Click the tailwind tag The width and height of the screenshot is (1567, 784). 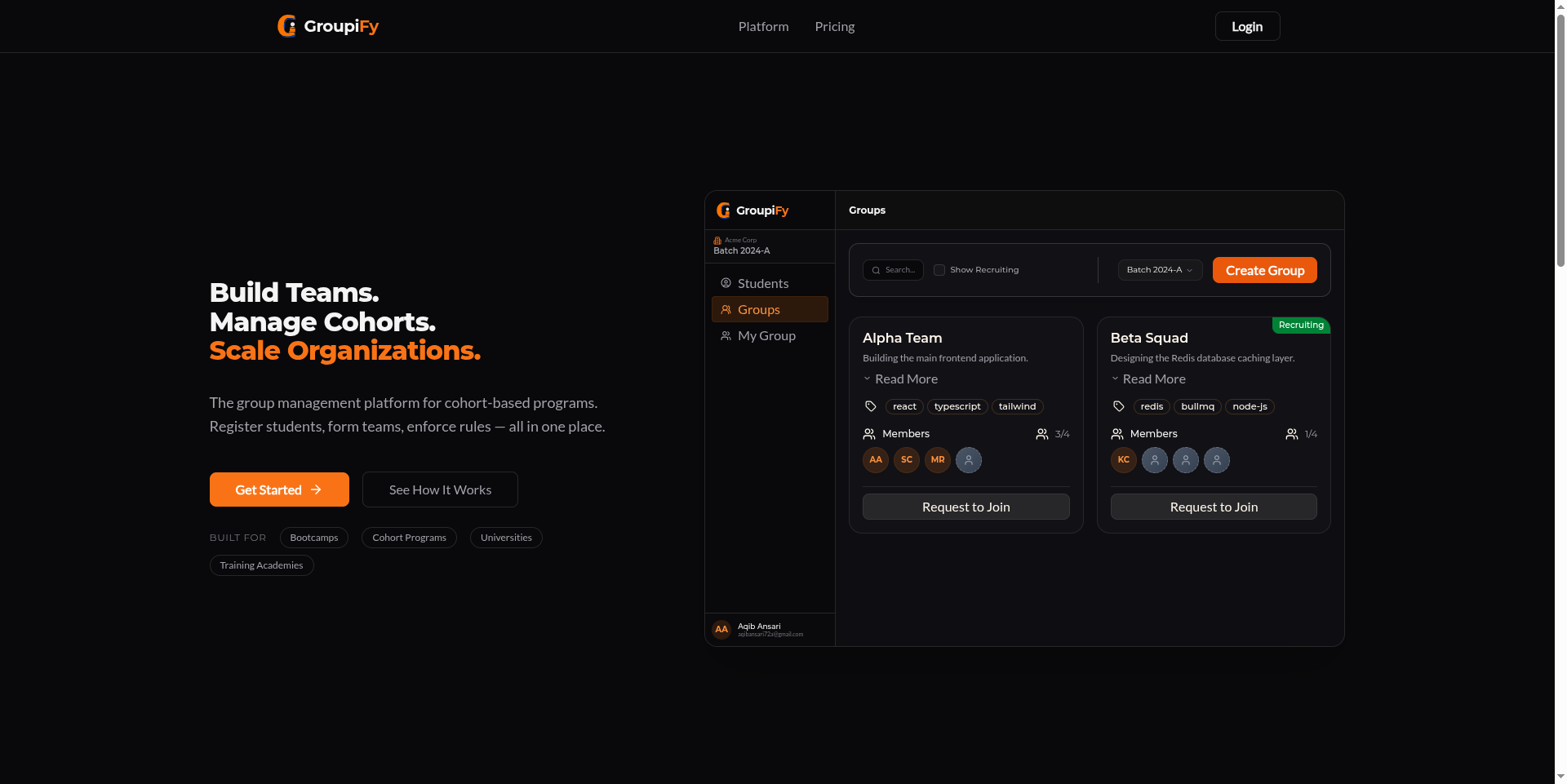point(1017,406)
